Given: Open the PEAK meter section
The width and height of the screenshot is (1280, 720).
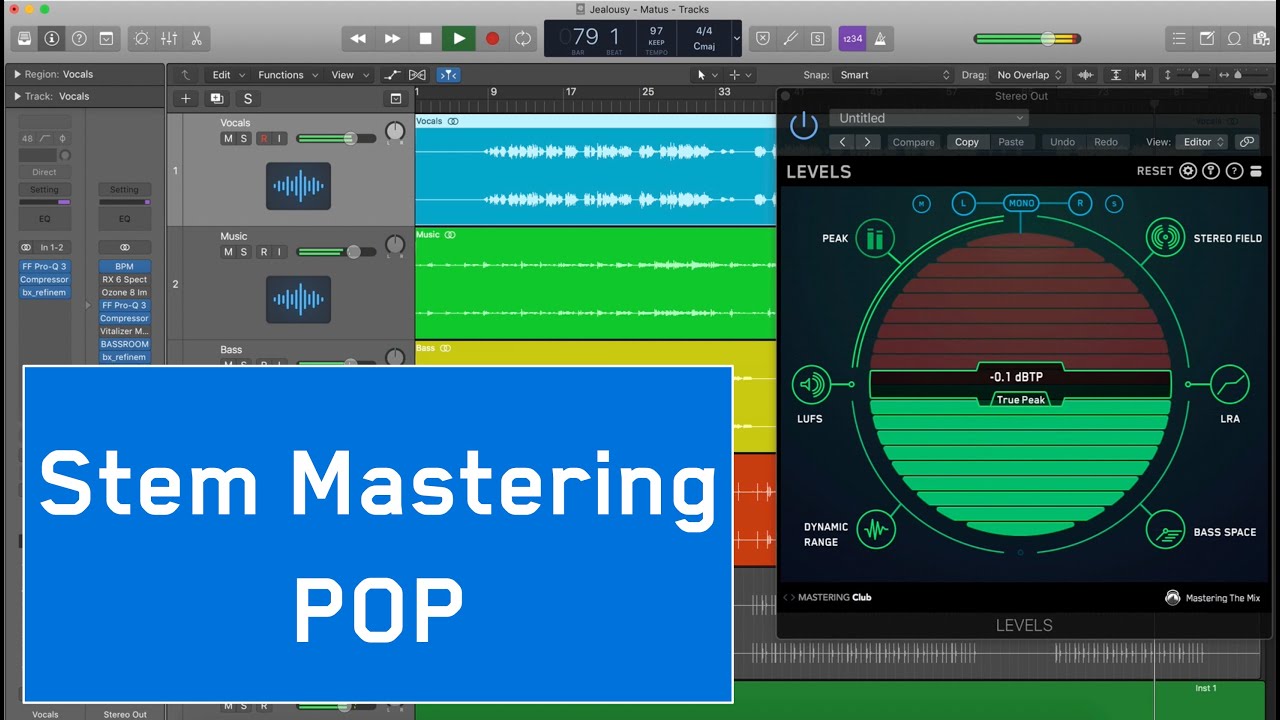Looking at the screenshot, I should pos(875,238).
